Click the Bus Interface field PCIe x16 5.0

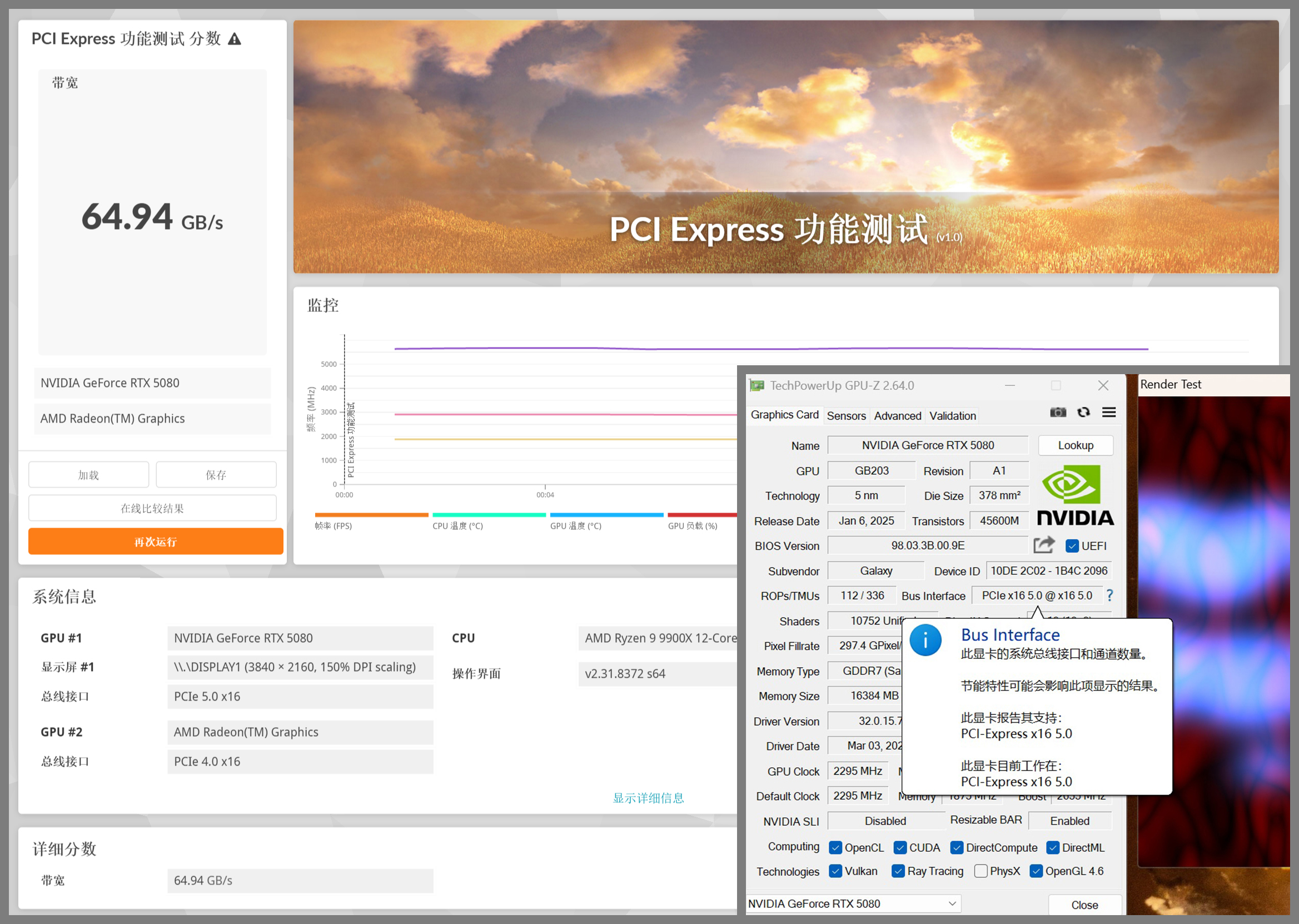click(1036, 595)
